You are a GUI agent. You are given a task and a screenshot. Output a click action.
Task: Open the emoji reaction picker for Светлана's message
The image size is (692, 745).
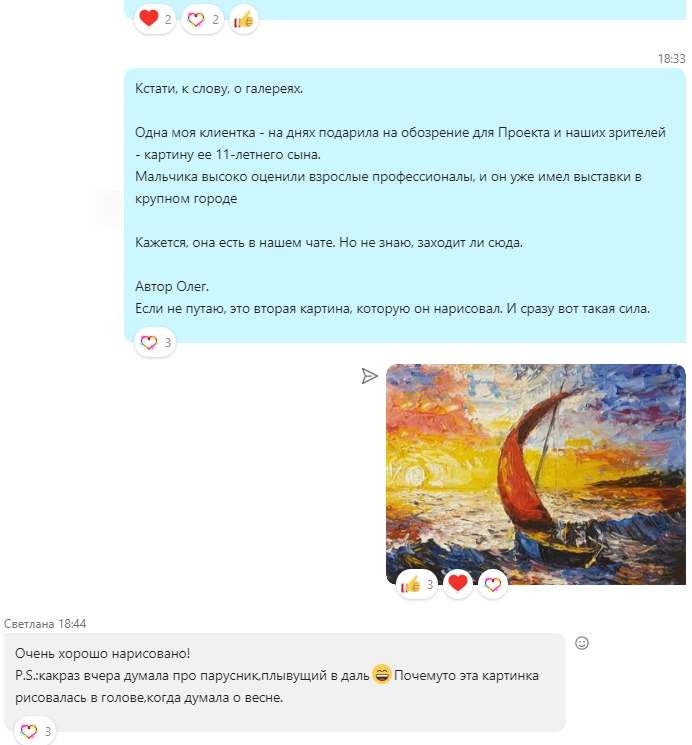582,643
